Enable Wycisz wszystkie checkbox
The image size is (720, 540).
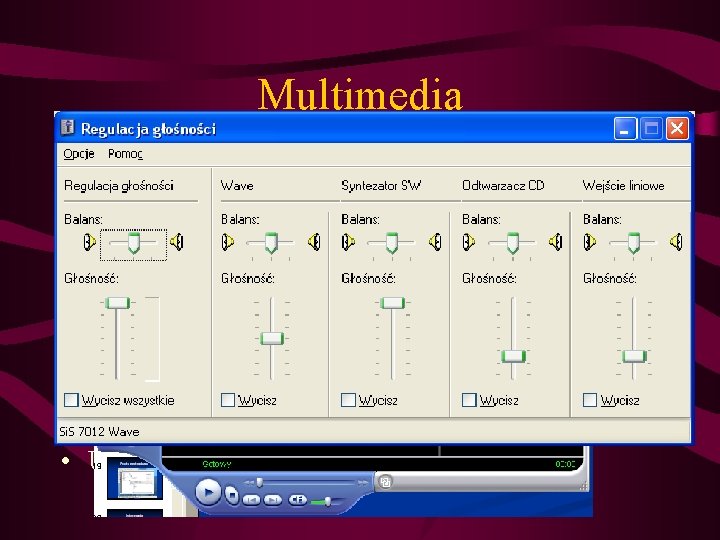click(x=71, y=400)
